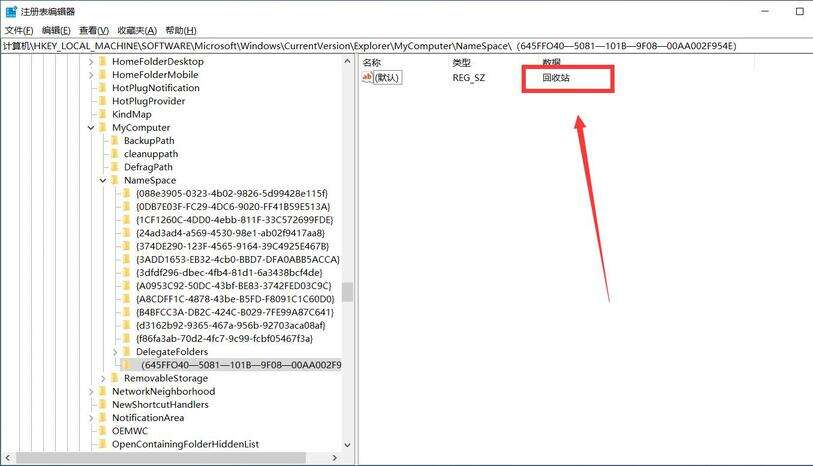Select the HomeFolderDesktop folder icon

click(x=103, y=61)
